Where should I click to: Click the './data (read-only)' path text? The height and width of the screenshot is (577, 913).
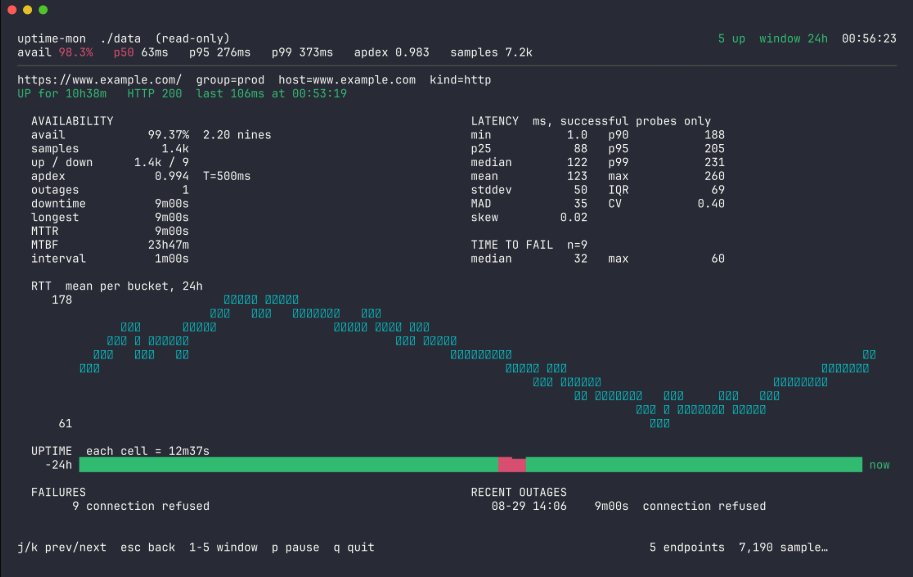[165, 38]
